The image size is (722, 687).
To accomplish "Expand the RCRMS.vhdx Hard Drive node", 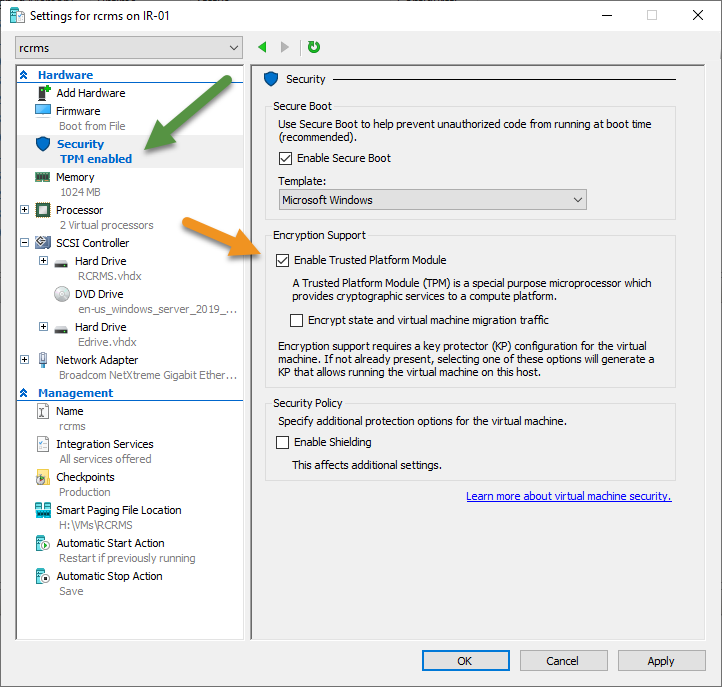I will (43, 261).
